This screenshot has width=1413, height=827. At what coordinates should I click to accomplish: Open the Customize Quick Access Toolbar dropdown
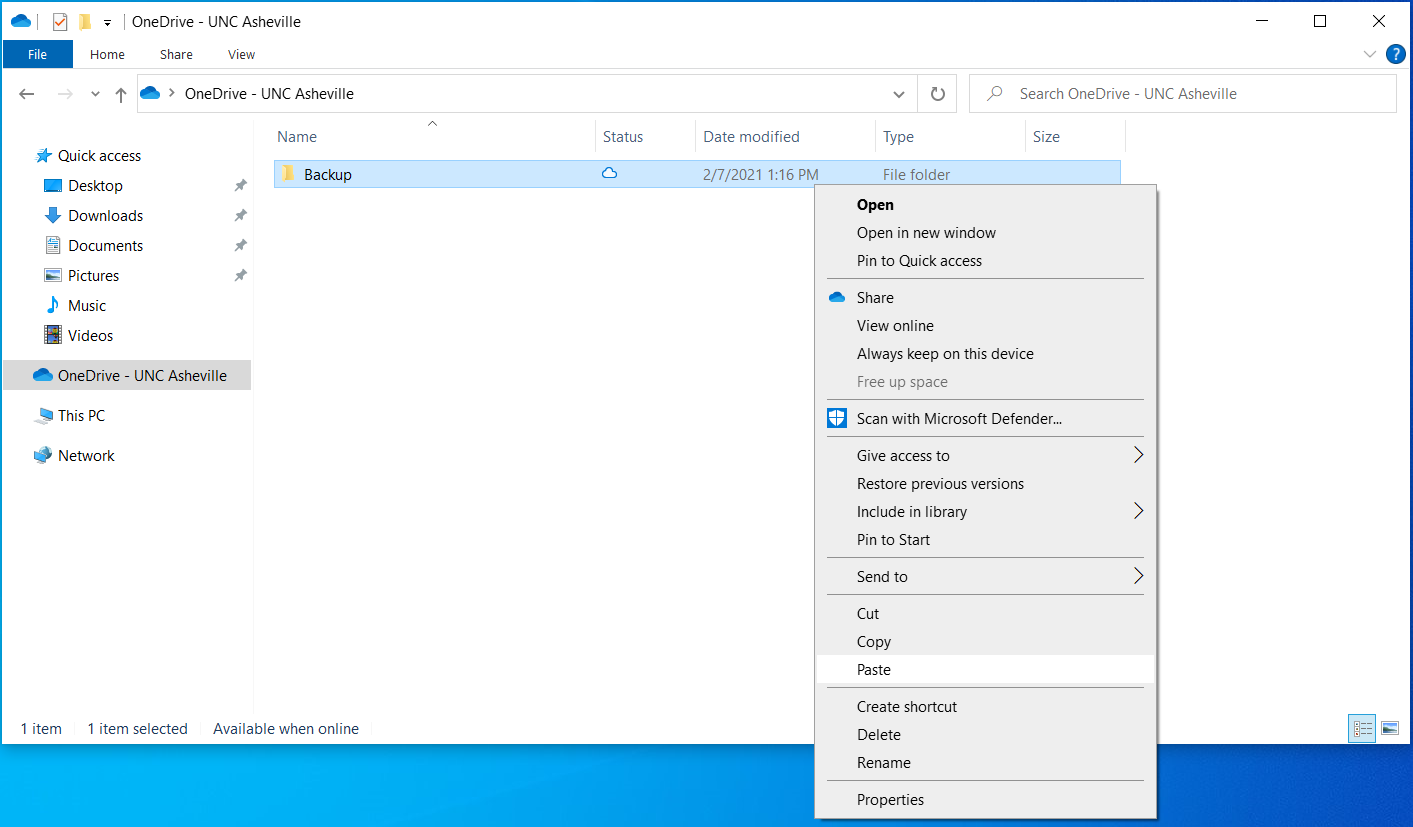(107, 22)
